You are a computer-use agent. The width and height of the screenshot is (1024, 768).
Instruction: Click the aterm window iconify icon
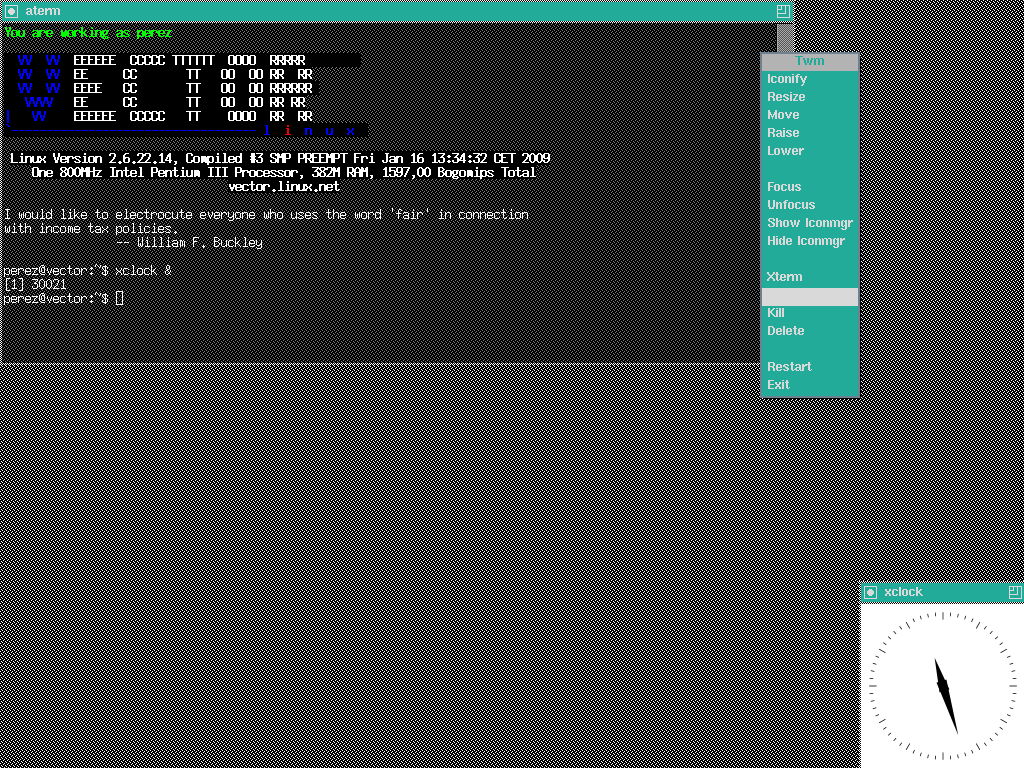tap(12, 11)
